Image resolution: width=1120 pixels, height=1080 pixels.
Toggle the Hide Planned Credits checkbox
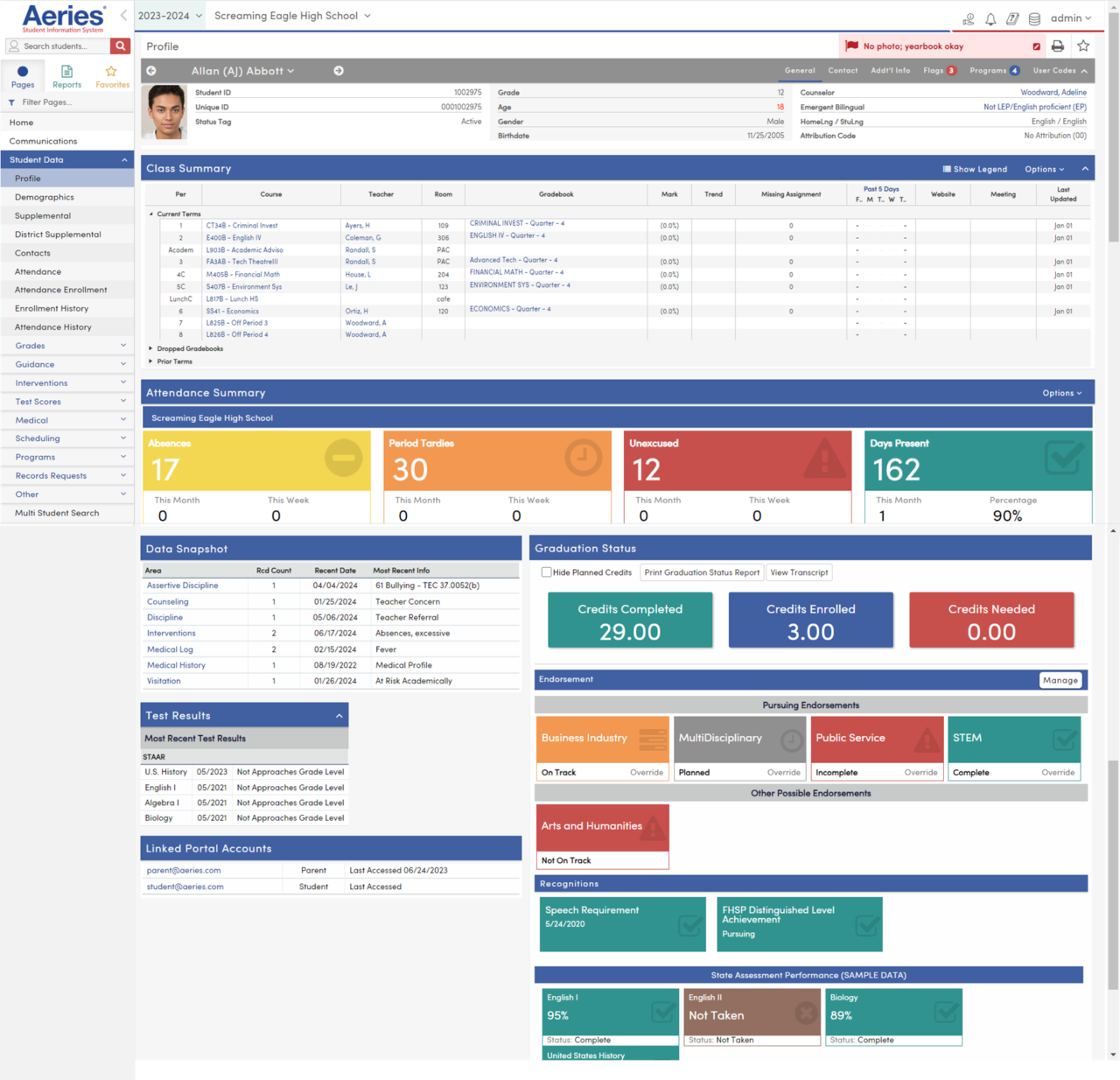(546, 572)
